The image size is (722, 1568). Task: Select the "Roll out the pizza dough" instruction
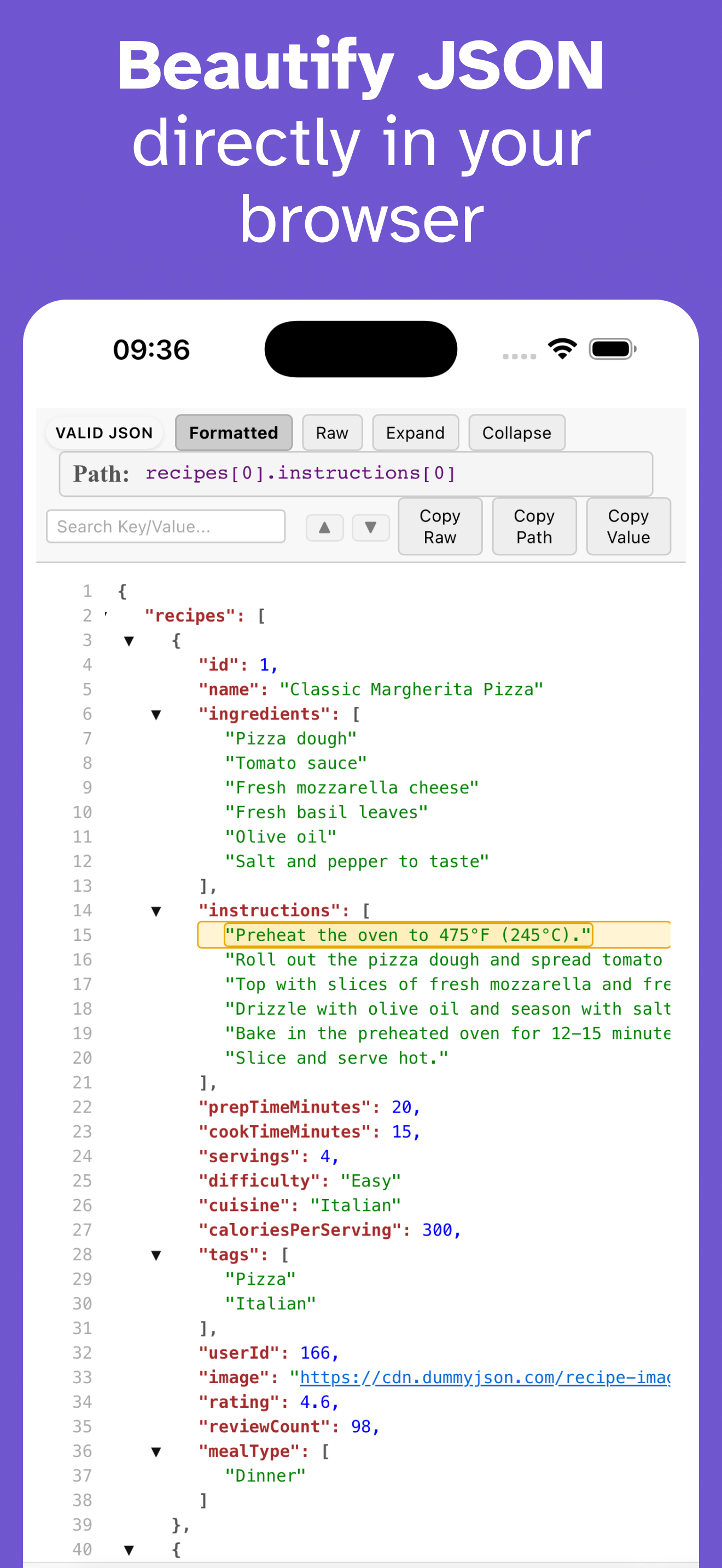(x=443, y=960)
